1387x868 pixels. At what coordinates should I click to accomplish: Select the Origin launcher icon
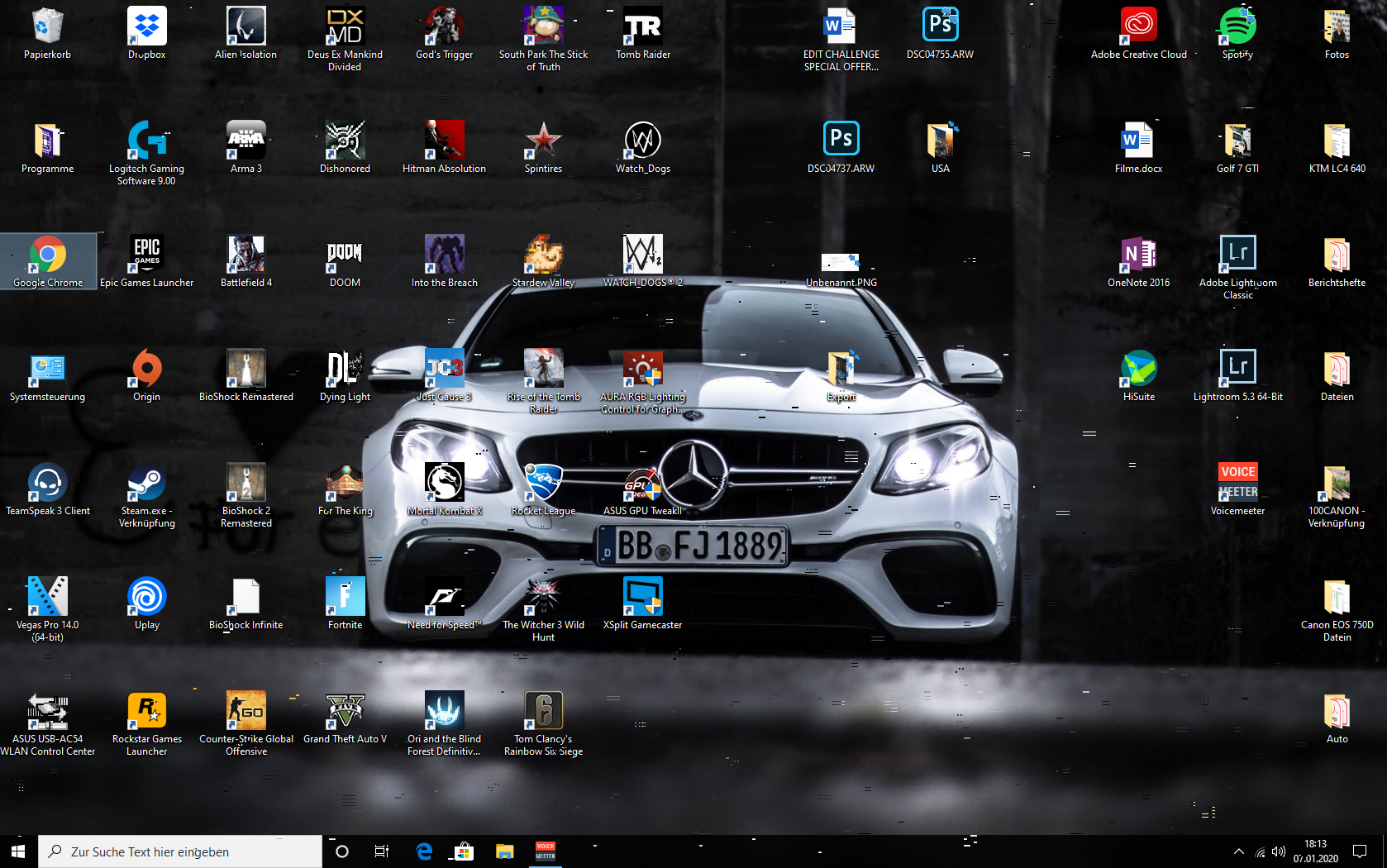(x=147, y=368)
